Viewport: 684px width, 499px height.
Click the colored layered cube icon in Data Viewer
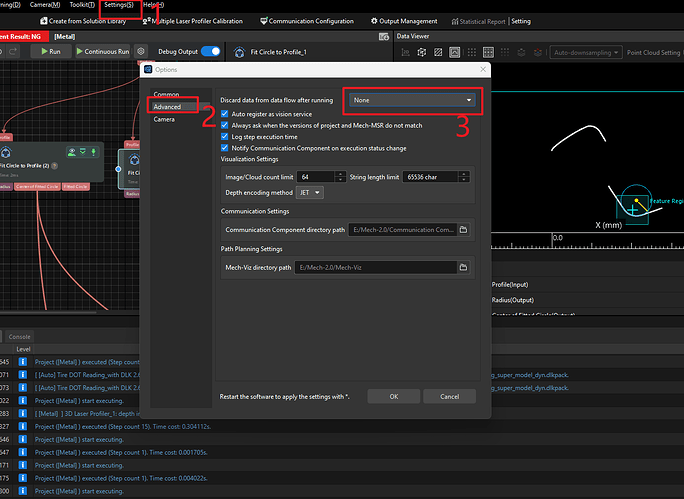(538, 52)
